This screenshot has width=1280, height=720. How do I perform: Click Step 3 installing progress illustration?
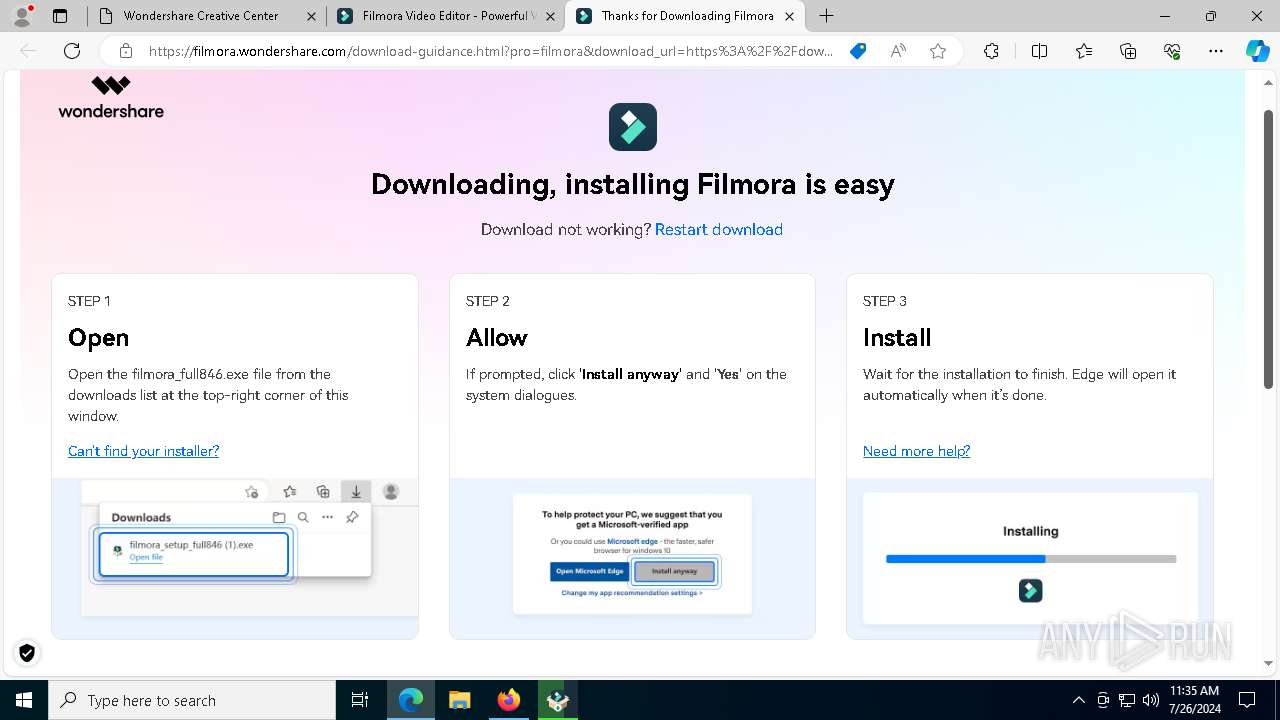click(1030, 558)
